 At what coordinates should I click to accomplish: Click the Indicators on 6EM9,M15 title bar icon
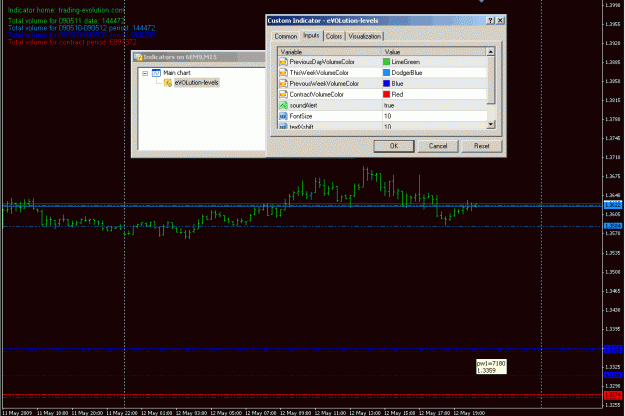pyautogui.click(x=138, y=57)
